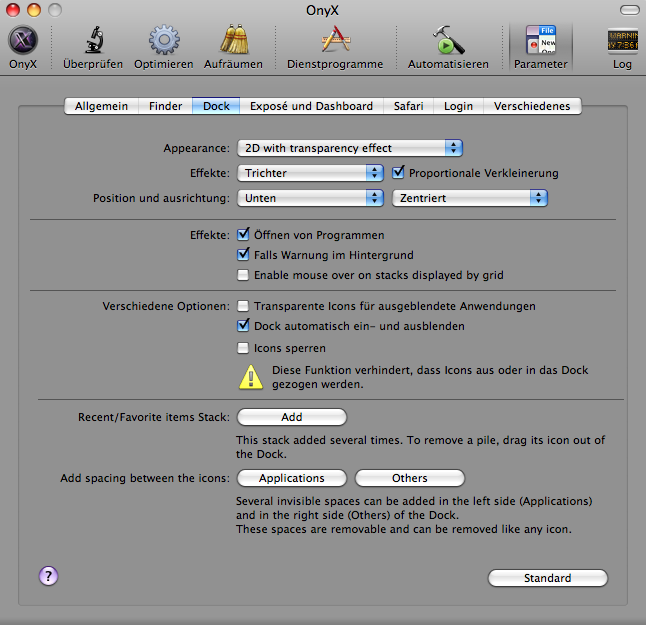Expand the Effekte Trichter dropdown

click(310, 173)
